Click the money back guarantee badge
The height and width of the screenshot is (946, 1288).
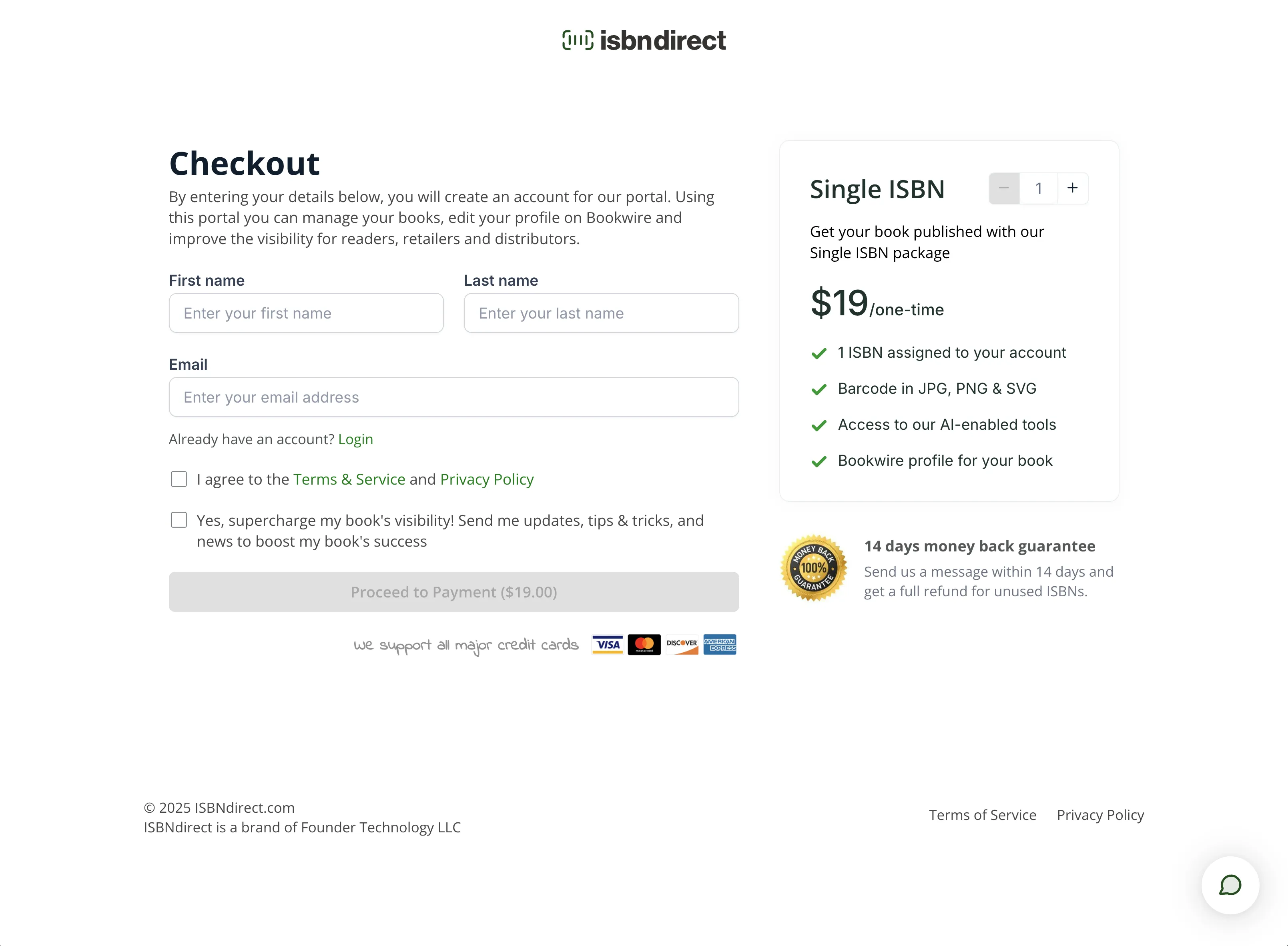pos(813,568)
